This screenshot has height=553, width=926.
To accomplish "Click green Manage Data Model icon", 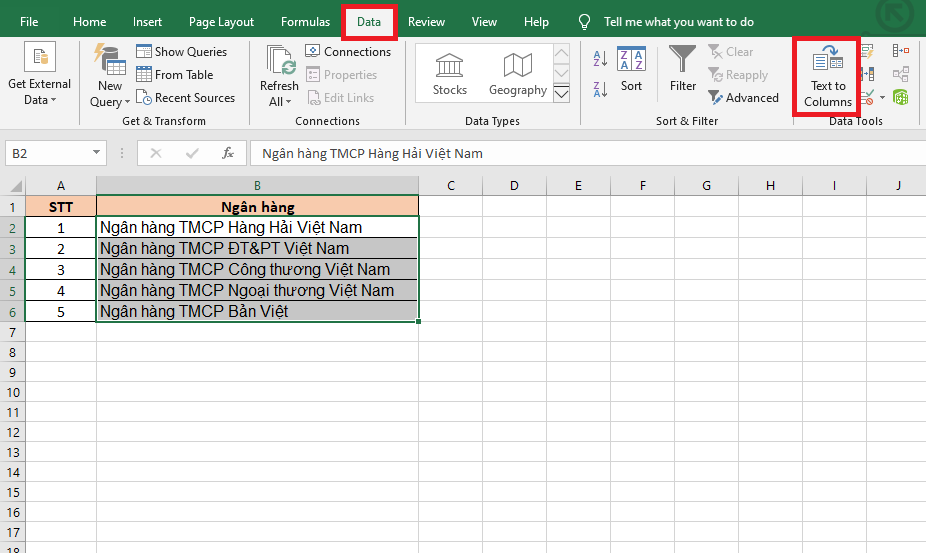I will point(901,97).
